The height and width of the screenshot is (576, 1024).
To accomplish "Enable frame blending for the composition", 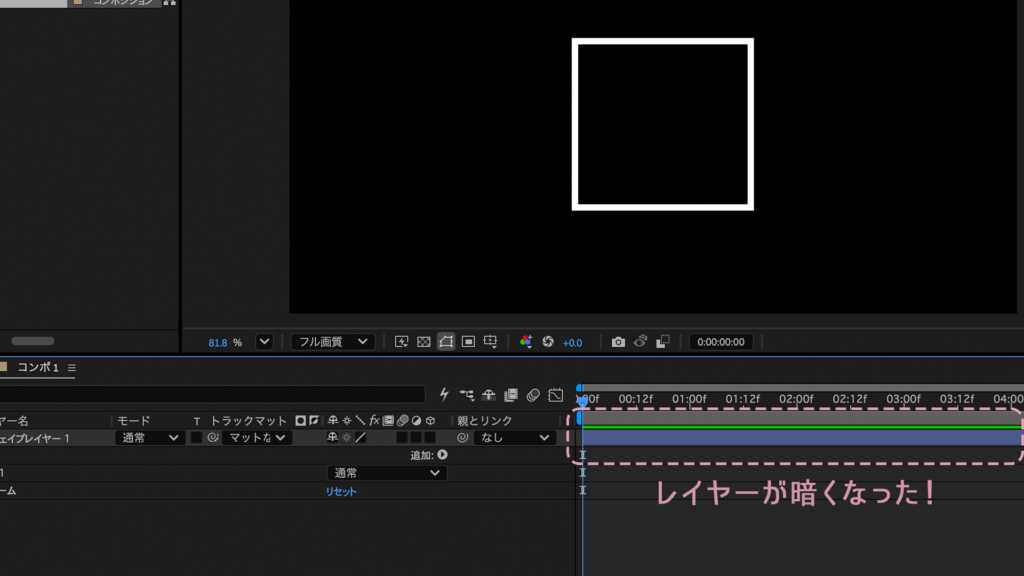I will pos(511,395).
